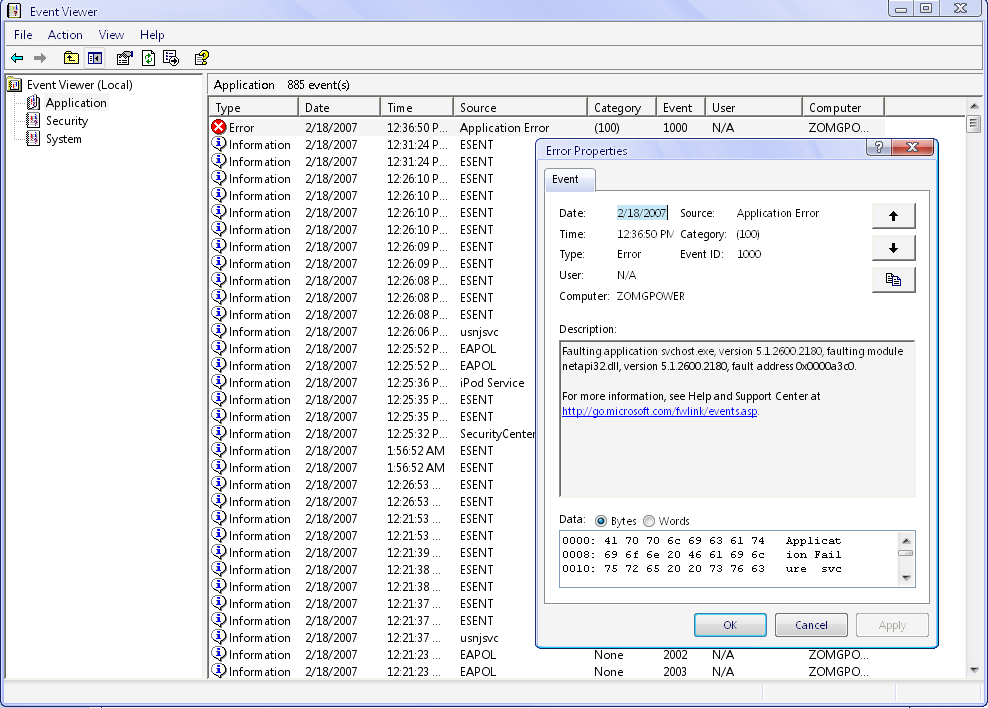Click the Up one level folder icon
This screenshot has width=988, height=708.
point(71,58)
